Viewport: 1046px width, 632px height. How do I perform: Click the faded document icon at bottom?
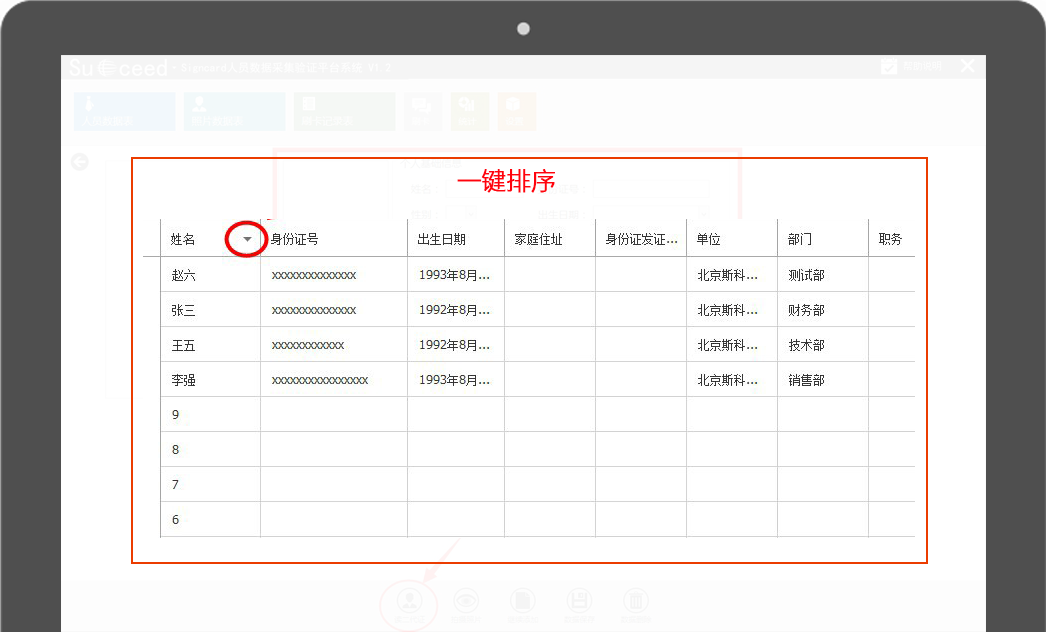[x=522, y=603]
